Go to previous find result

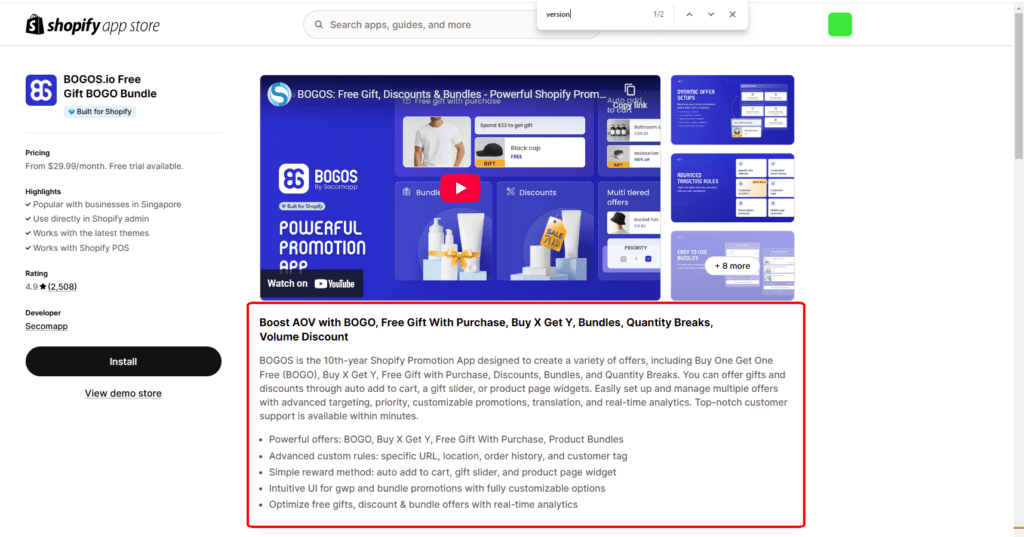[688, 15]
